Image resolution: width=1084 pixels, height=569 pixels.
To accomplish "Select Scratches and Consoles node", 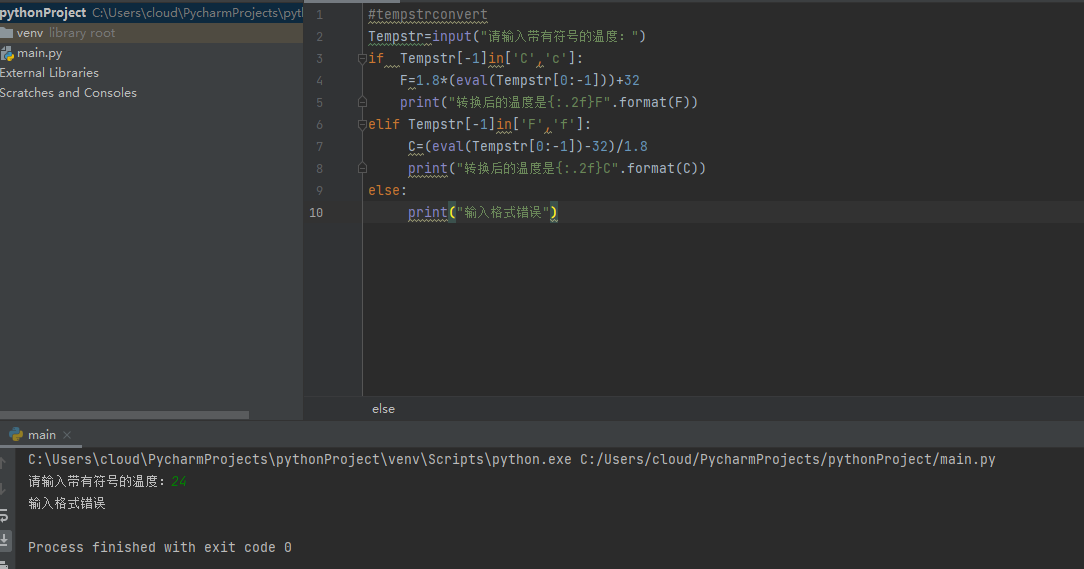I will (x=68, y=93).
